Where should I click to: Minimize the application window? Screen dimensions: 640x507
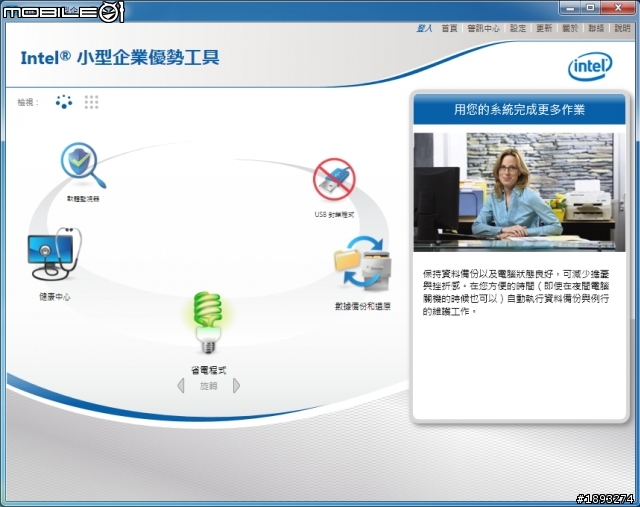[x=571, y=8]
